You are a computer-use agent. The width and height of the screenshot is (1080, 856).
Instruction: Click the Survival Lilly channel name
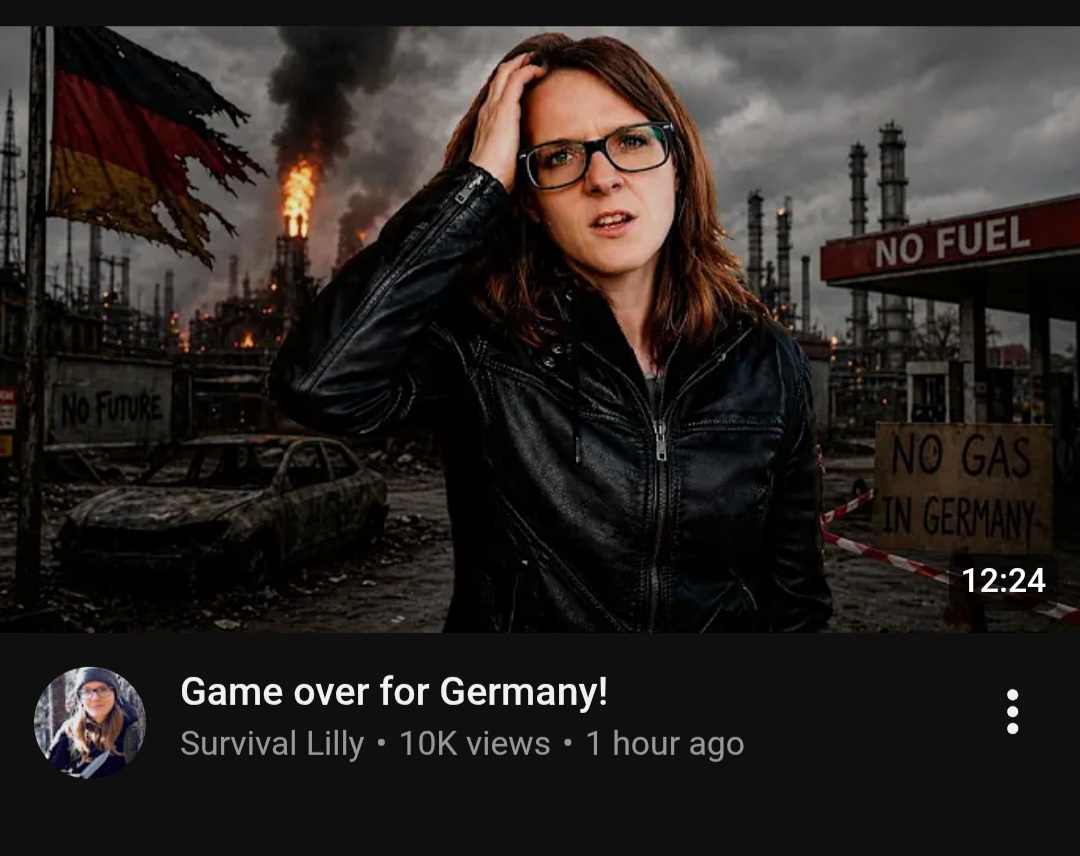click(x=272, y=744)
